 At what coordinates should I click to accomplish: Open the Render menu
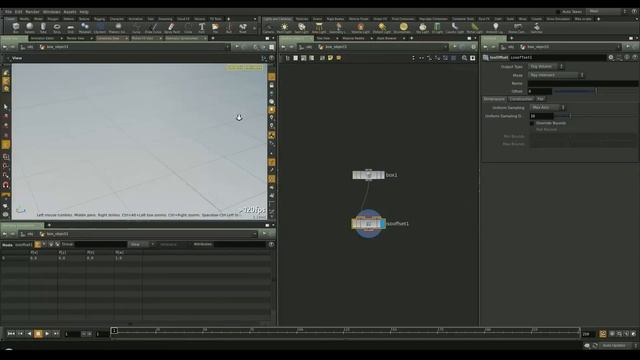(32, 12)
